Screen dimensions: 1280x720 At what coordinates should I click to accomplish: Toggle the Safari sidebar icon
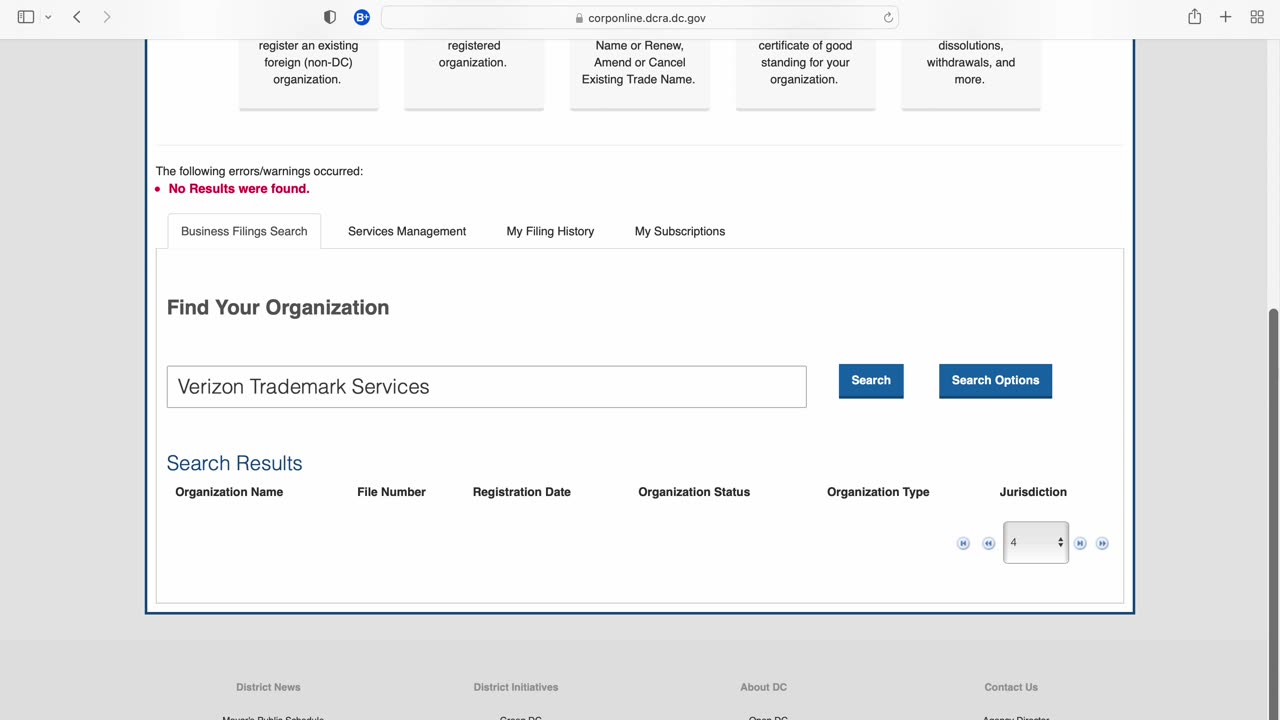point(26,17)
